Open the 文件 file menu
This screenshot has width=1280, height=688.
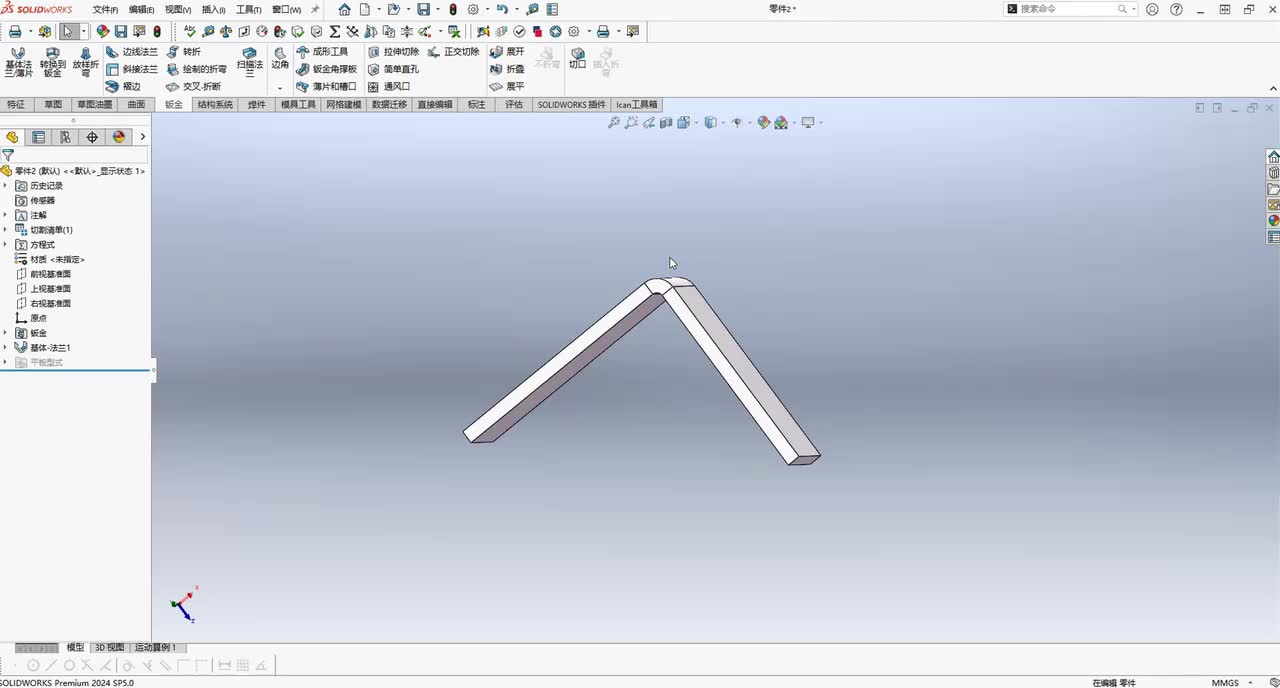pyautogui.click(x=105, y=9)
